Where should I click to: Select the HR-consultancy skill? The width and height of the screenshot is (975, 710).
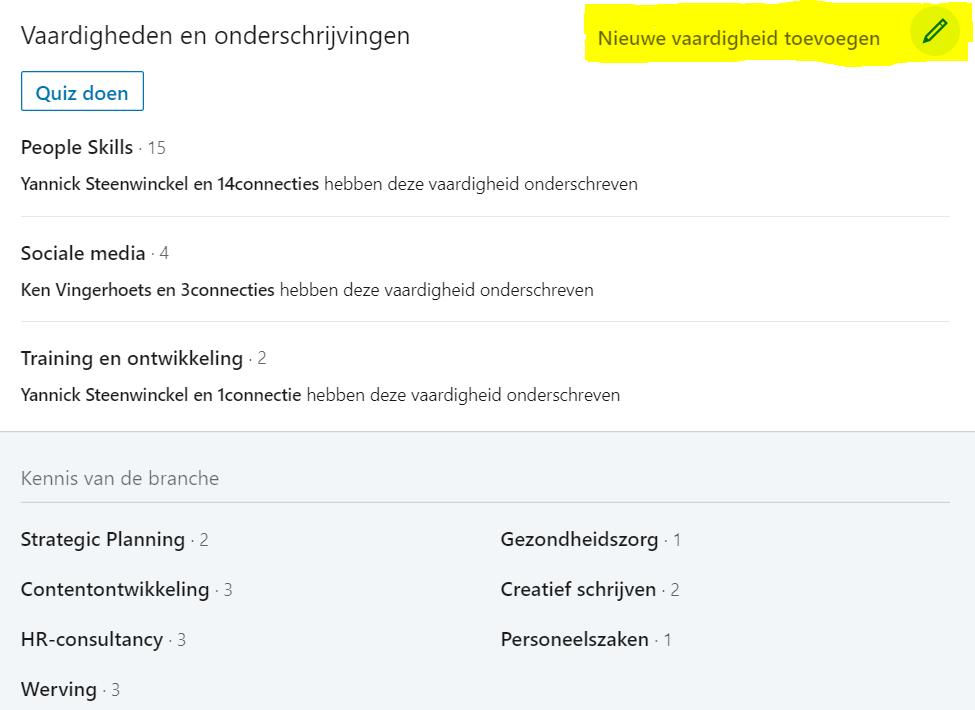[x=92, y=639]
